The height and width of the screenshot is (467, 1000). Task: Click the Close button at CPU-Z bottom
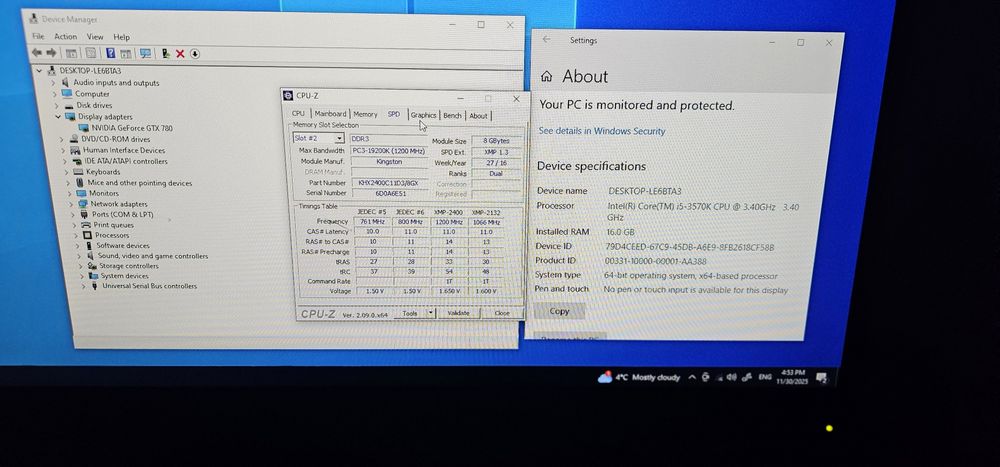502,313
